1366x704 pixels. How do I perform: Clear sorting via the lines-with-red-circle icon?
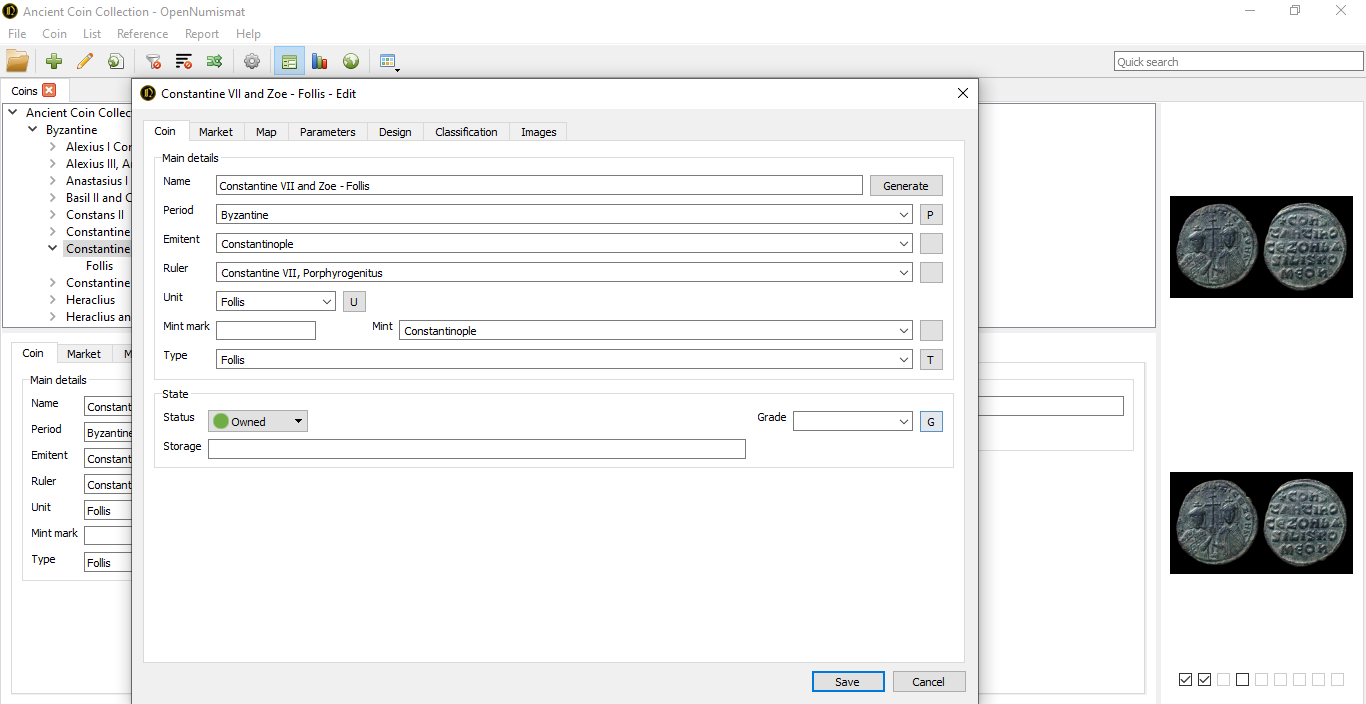(x=184, y=61)
